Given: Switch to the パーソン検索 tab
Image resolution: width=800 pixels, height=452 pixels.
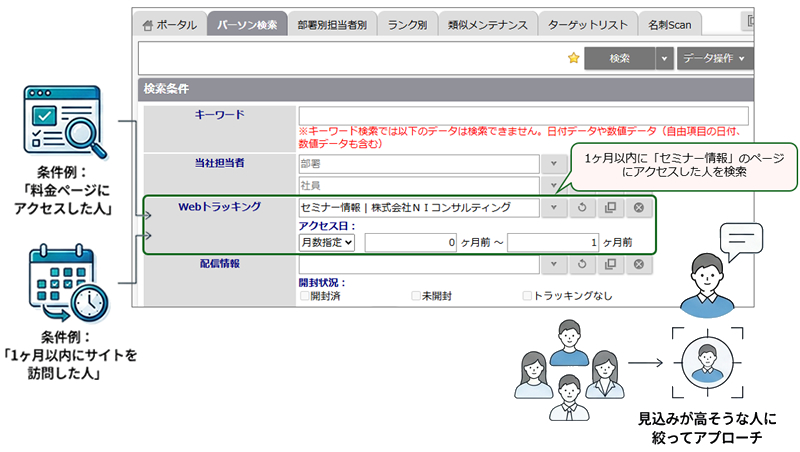Looking at the screenshot, I should 247,24.
